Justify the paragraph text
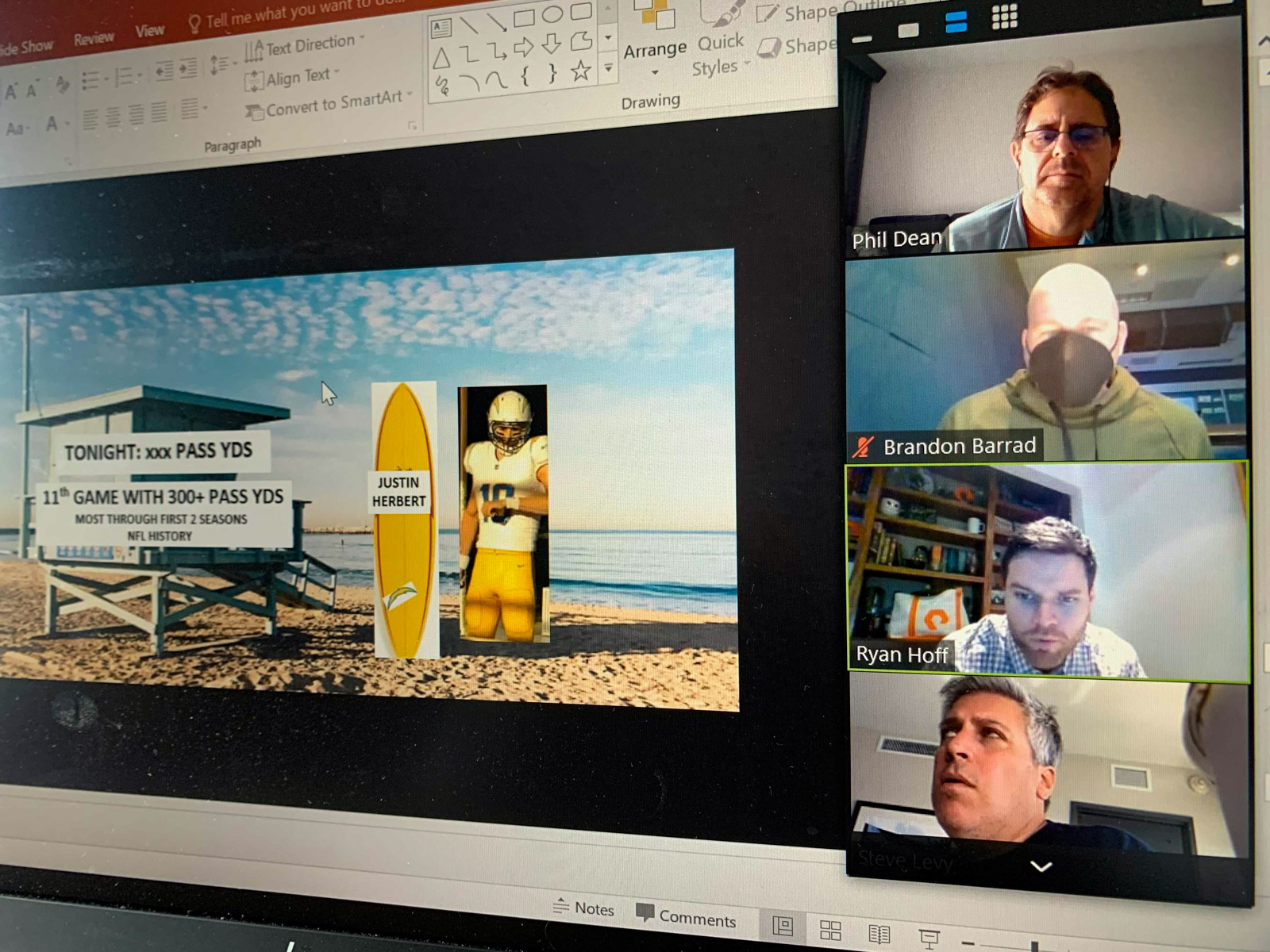This screenshot has height=952, width=1270. pos(160,113)
